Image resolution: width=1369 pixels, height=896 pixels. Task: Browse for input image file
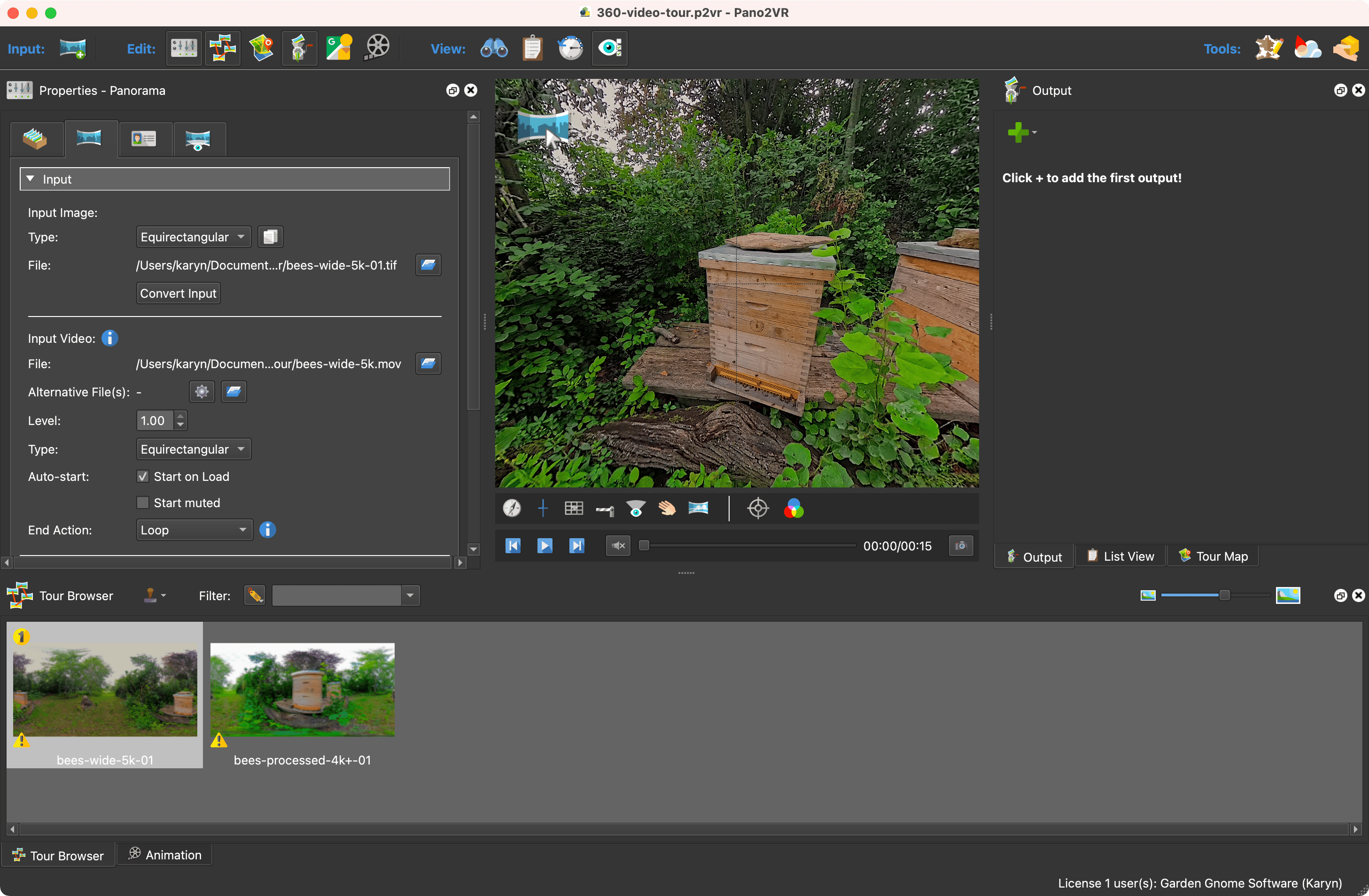coord(428,265)
